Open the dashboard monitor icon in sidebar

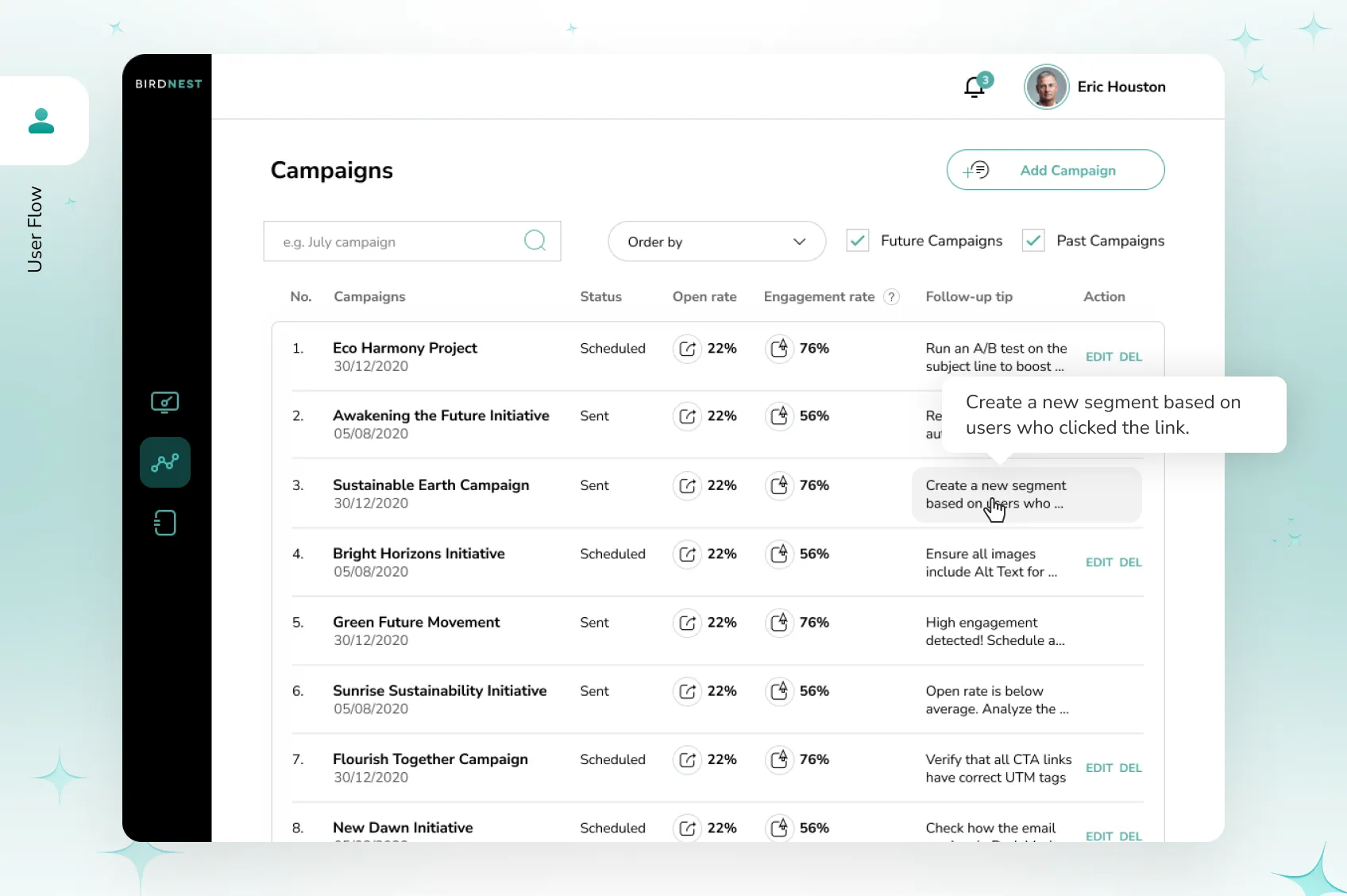164,403
